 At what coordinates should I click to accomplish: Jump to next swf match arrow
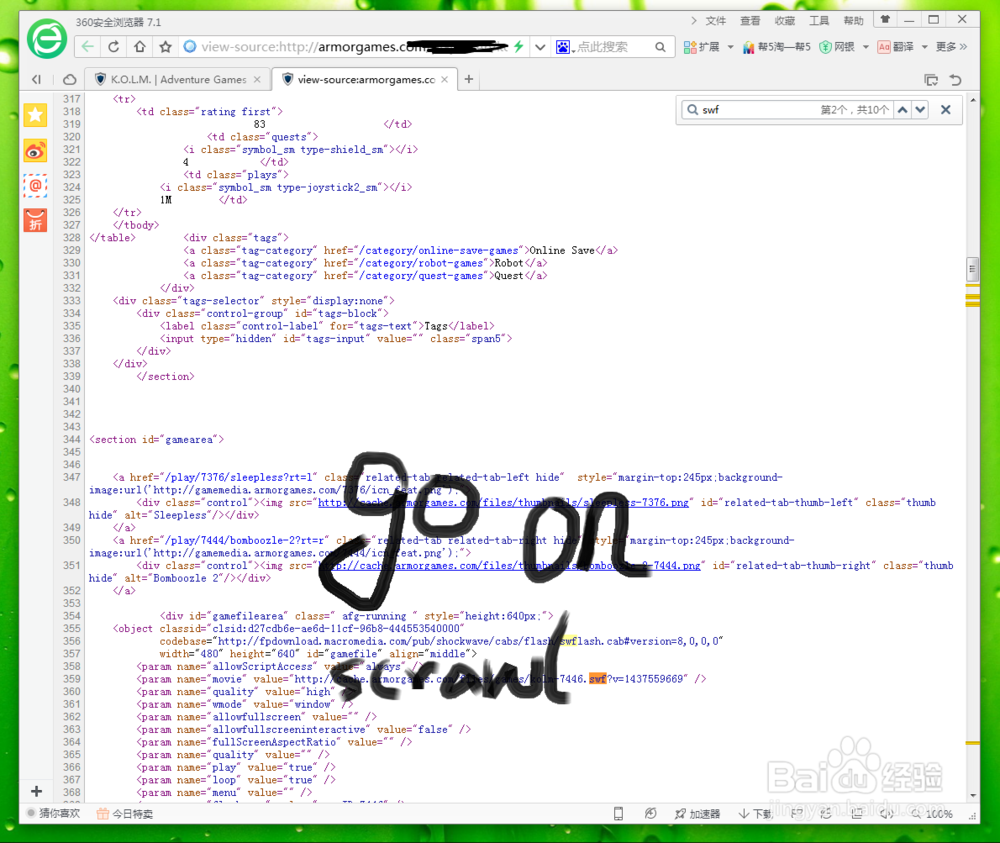point(920,110)
